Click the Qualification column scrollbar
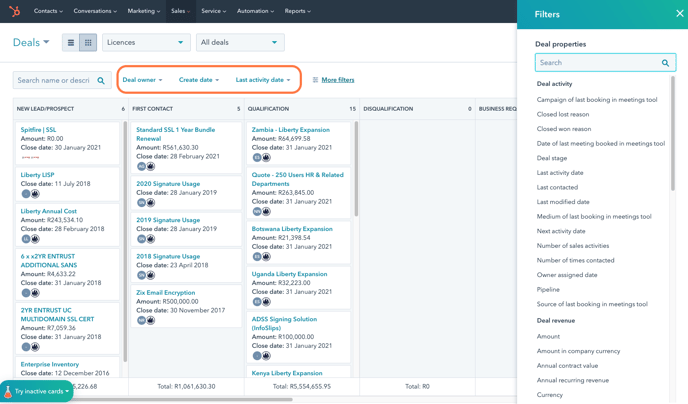Viewport: 688px width, 404px height. click(x=356, y=169)
